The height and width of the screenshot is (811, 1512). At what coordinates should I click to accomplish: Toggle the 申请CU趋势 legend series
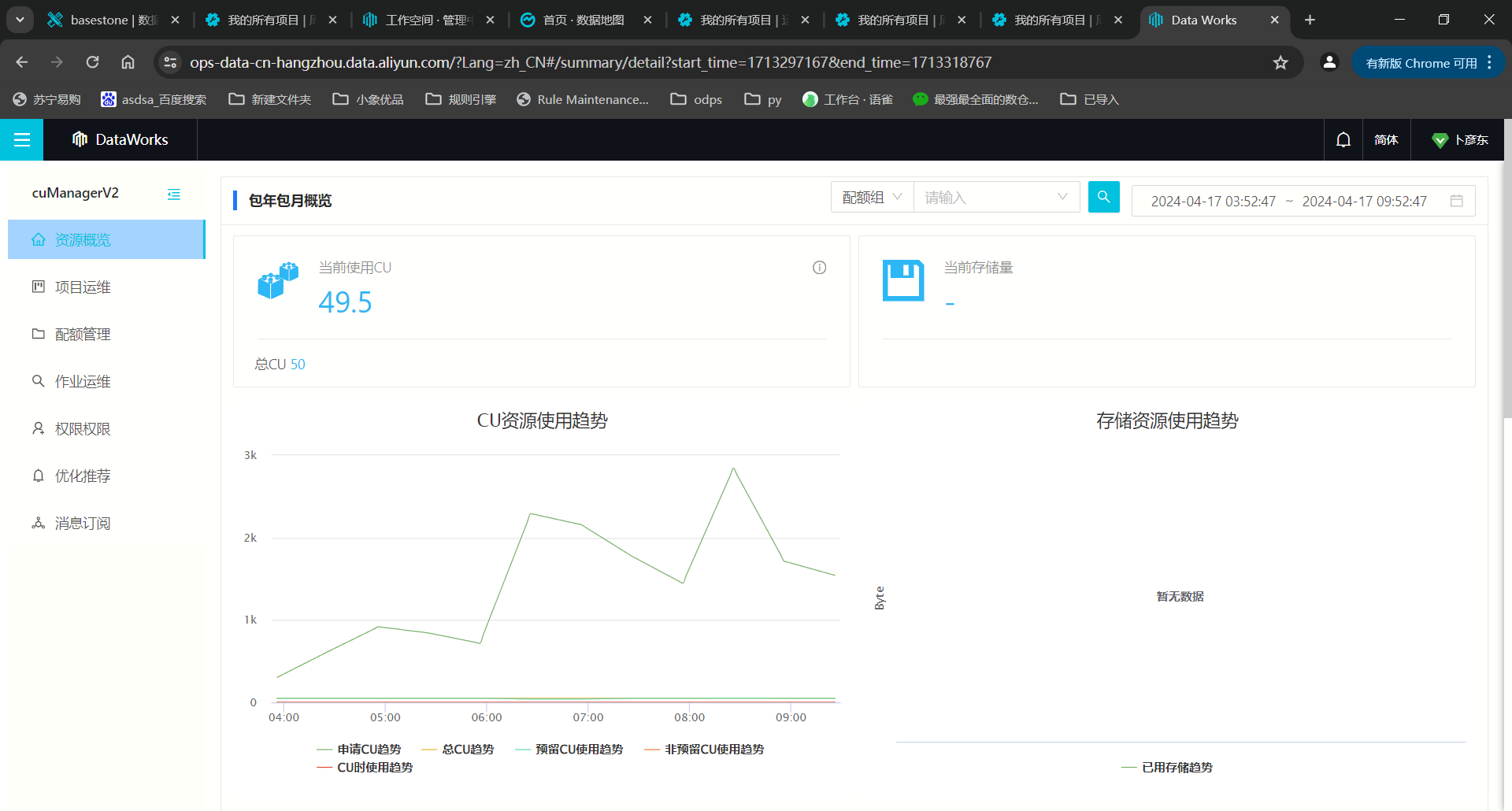pyautogui.click(x=359, y=749)
